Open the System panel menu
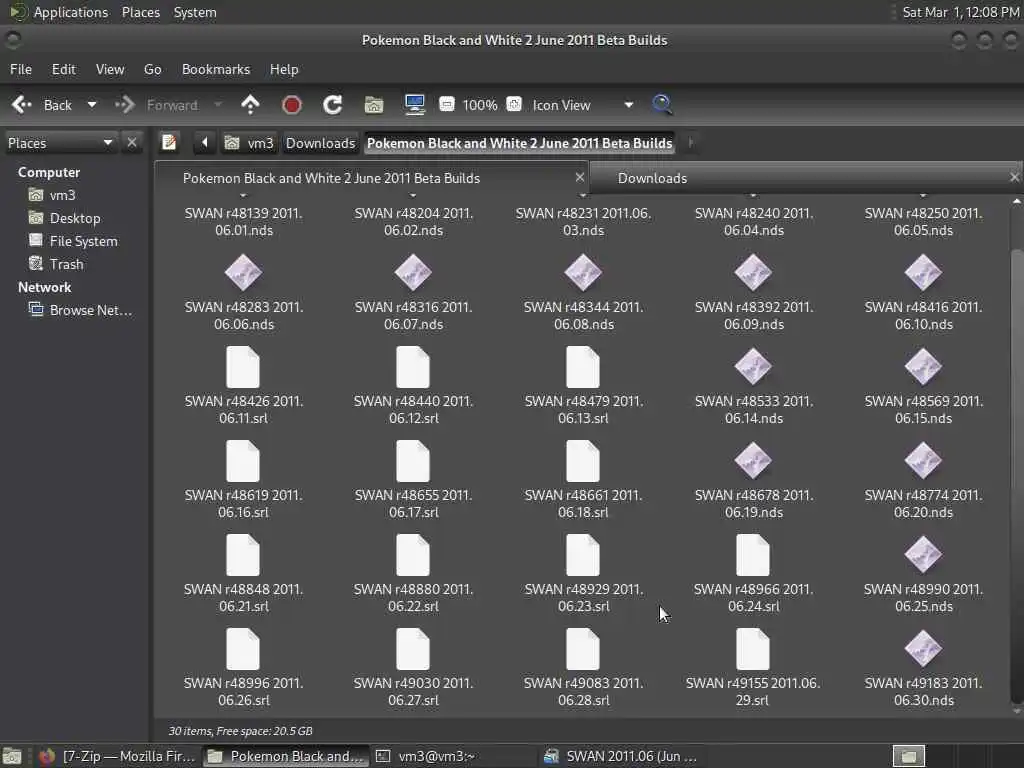 195,12
